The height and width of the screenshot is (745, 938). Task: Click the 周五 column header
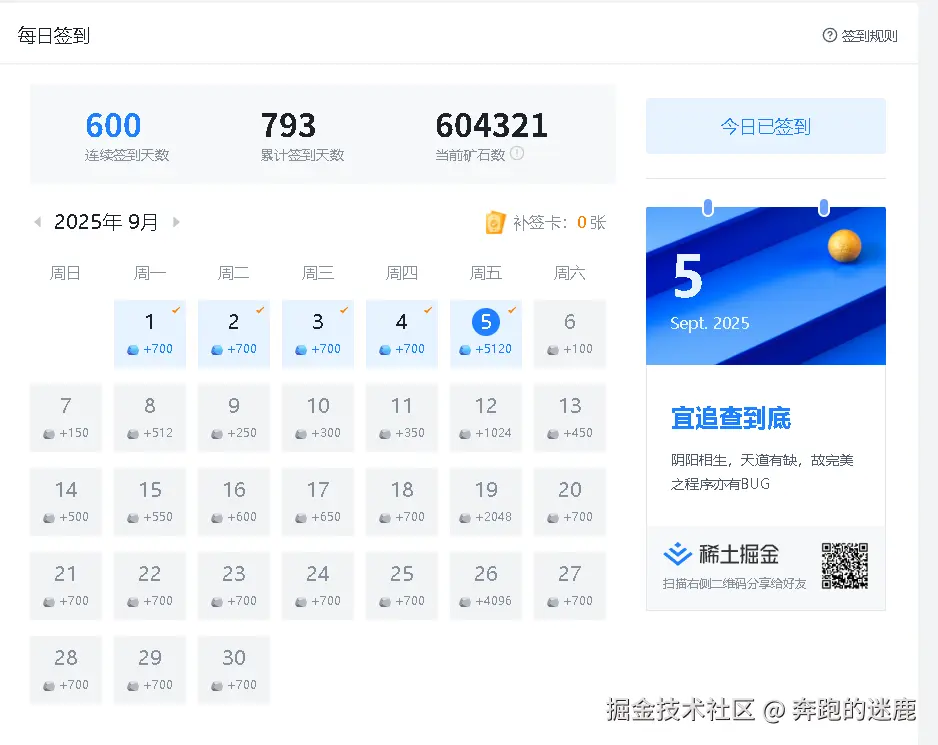(x=485, y=271)
